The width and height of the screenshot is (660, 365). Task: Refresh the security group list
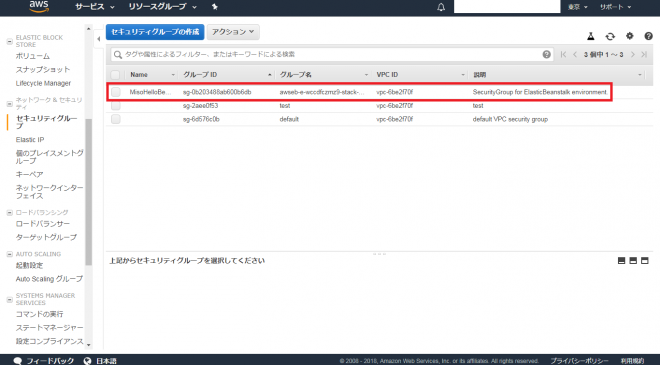[x=610, y=37]
